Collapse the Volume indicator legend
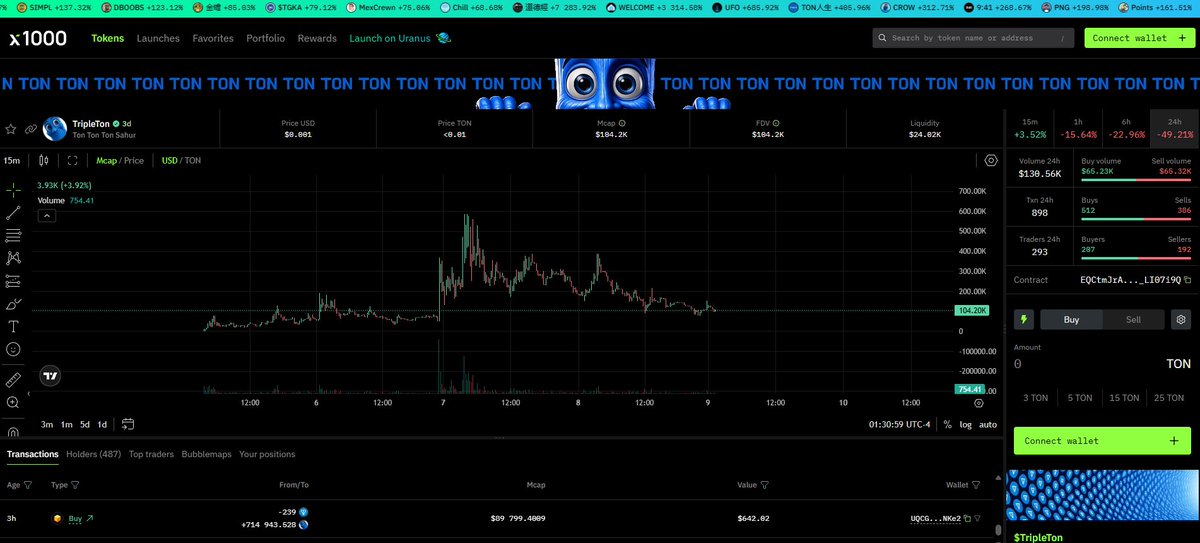The height and width of the screenshot is (543, 1200). [x=47, y=214]
